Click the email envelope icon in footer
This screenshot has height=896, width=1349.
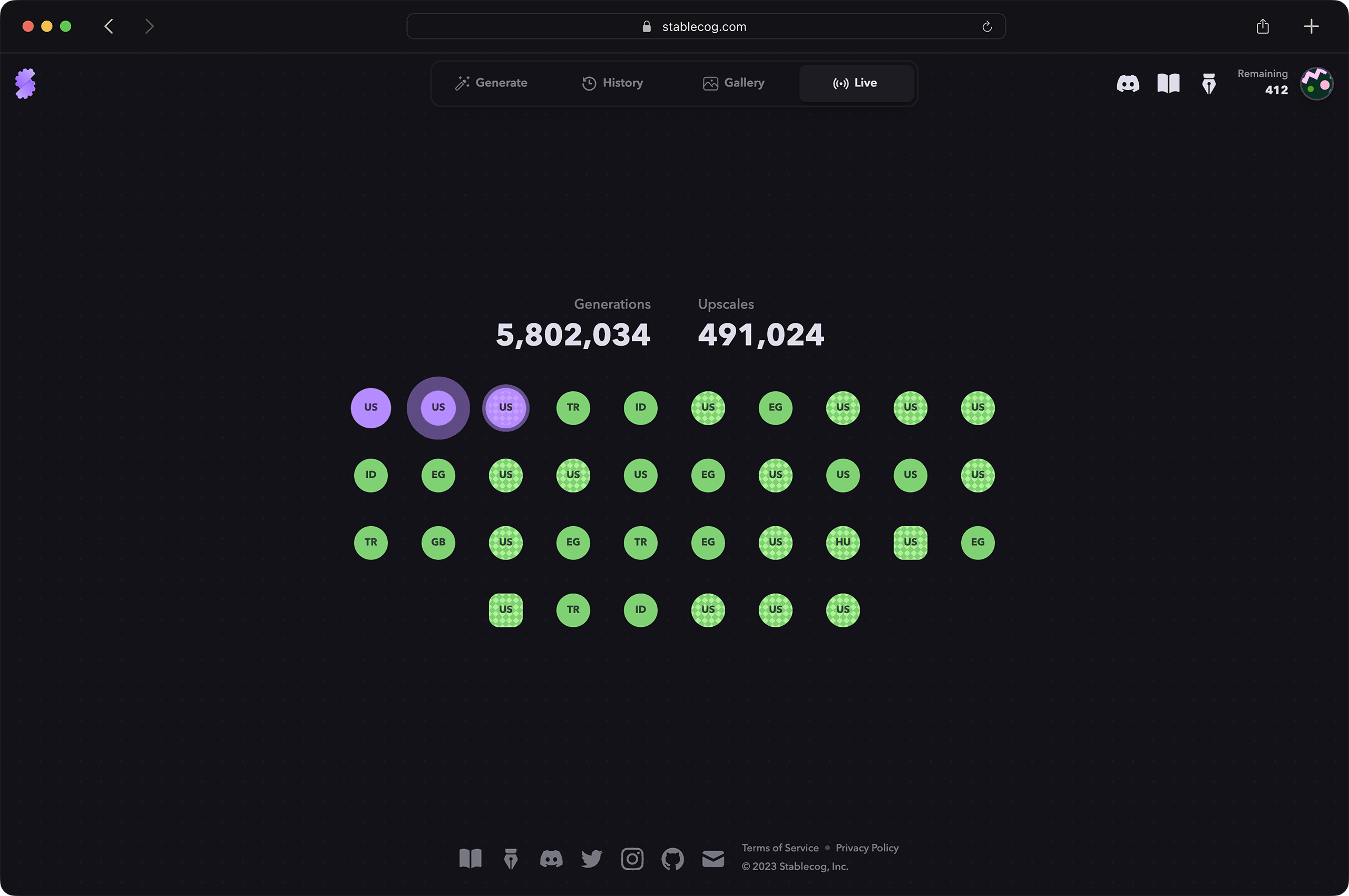coord(713,858)
